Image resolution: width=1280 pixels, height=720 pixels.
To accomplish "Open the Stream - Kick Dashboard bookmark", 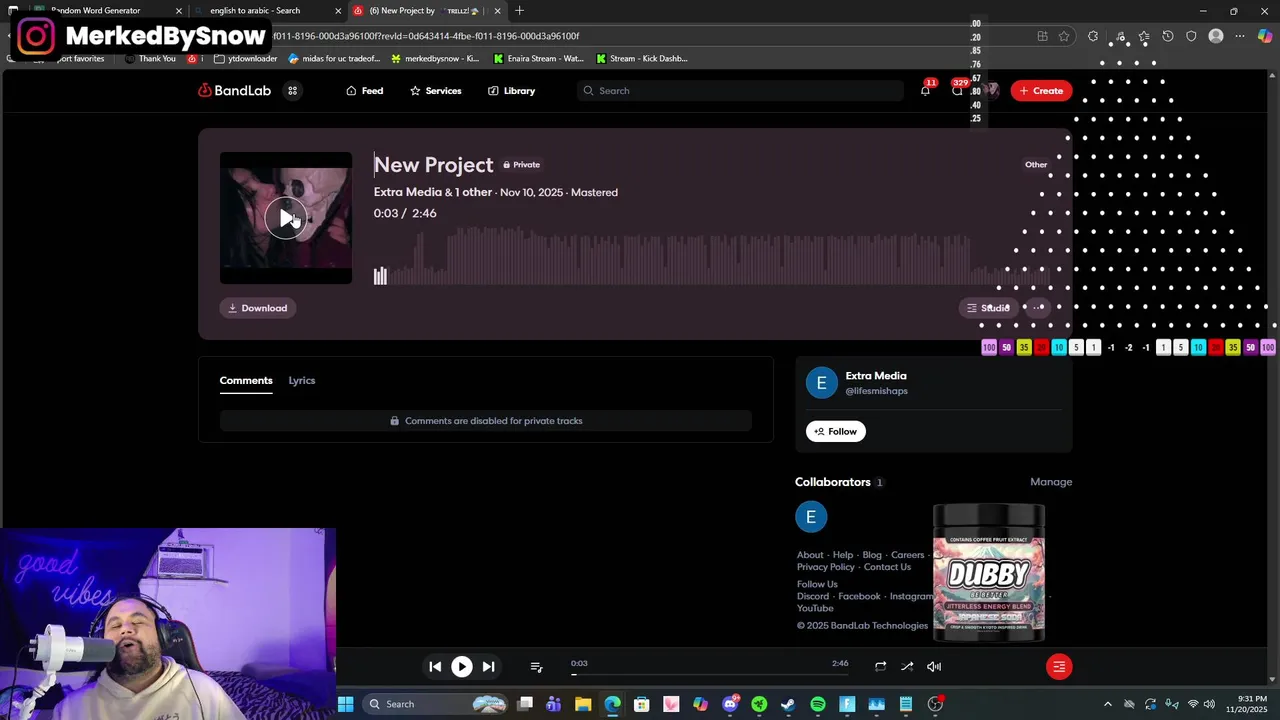I will point(641,58).
